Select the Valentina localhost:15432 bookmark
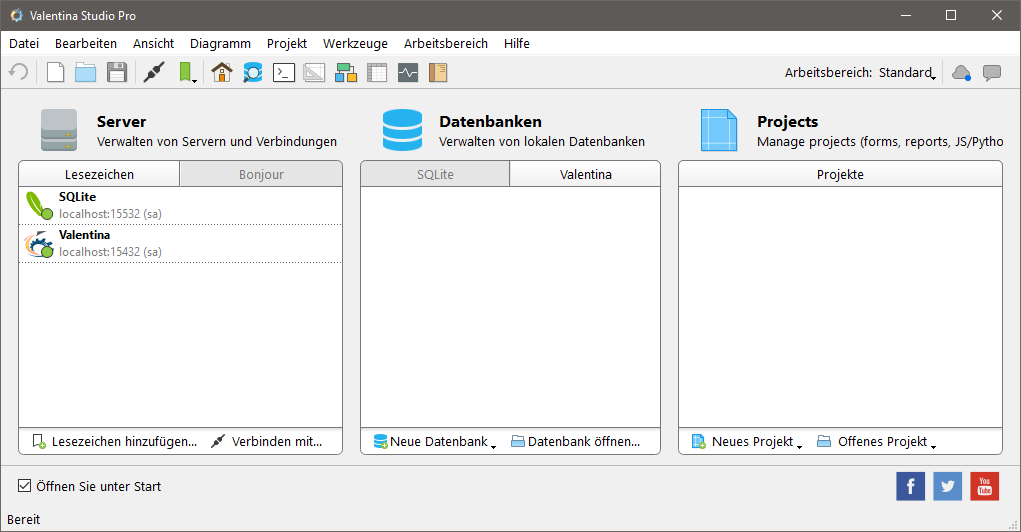Image resolution: width=1021 pixels, height=532 pixels. (x=180, y=244)
